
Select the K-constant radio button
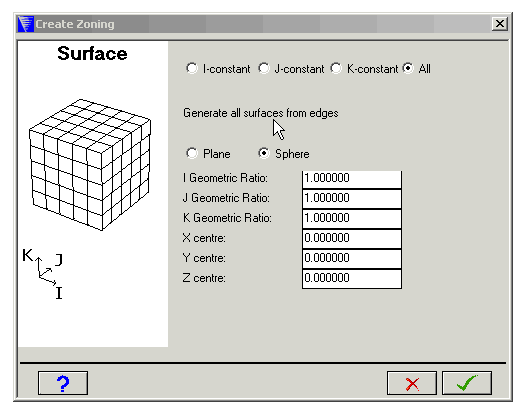coord(336,68)
